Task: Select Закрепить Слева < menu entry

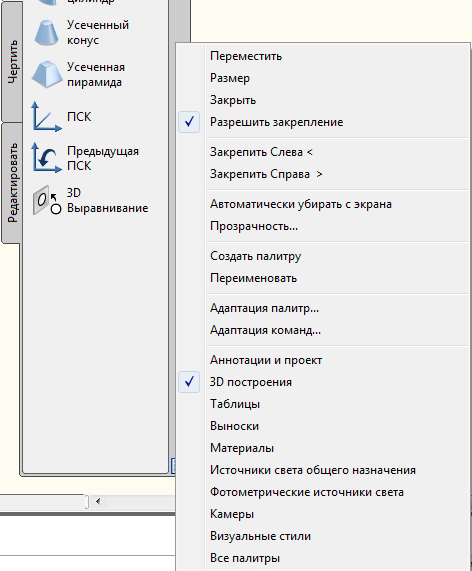Action: point(322,152)
